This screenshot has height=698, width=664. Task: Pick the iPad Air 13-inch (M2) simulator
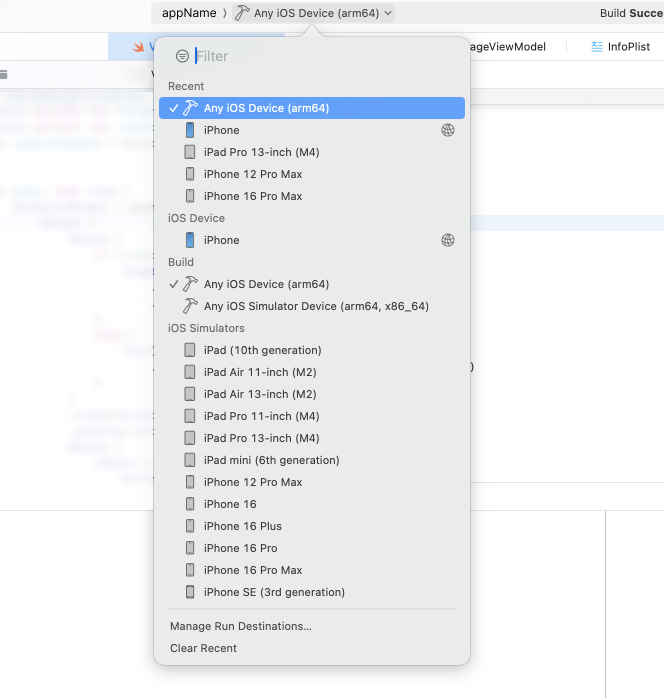(x=312, y=394)
